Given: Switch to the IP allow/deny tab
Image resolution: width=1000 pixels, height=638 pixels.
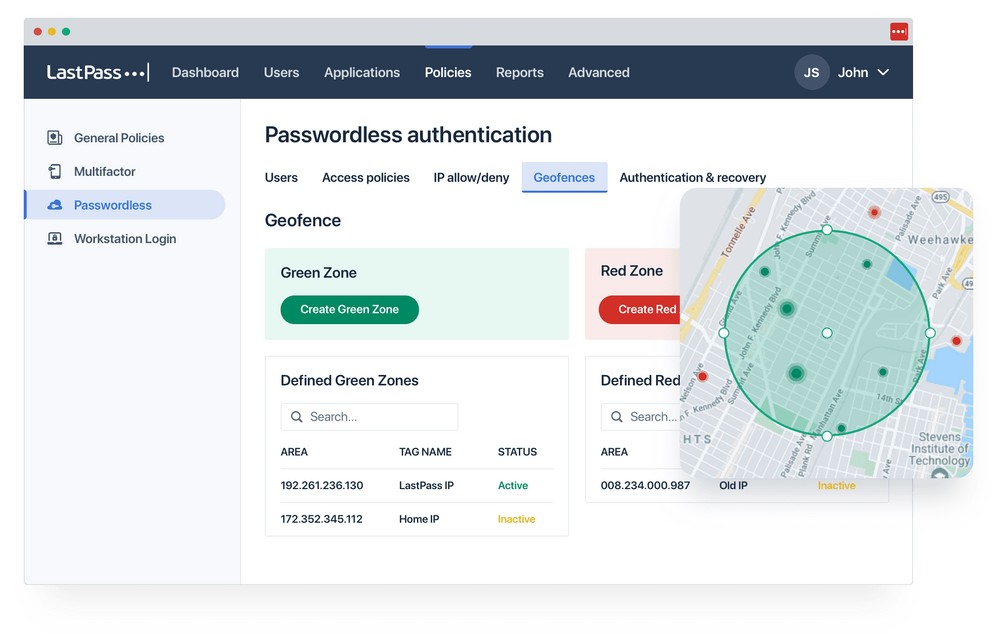Looking at the screenshot, I should pos(471,177).
